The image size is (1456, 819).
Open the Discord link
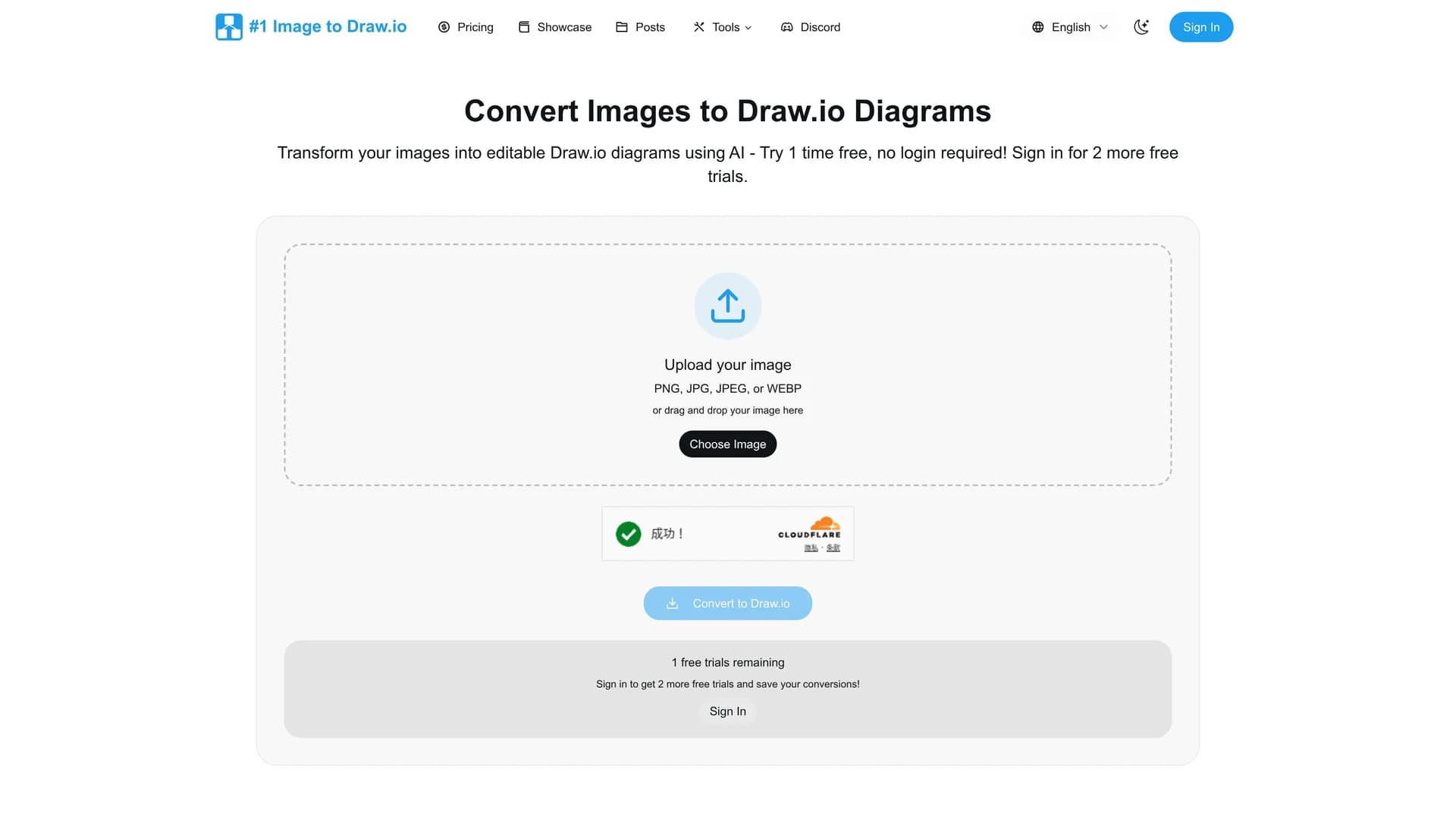811,27
